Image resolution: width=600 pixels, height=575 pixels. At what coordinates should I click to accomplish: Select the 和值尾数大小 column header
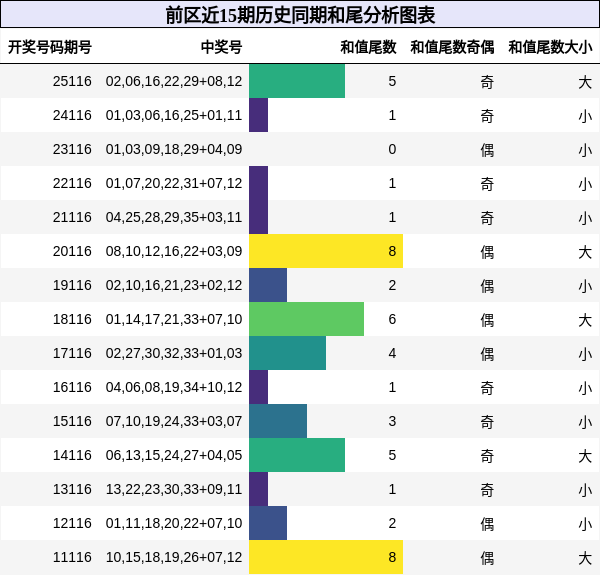tap(550, 47)
